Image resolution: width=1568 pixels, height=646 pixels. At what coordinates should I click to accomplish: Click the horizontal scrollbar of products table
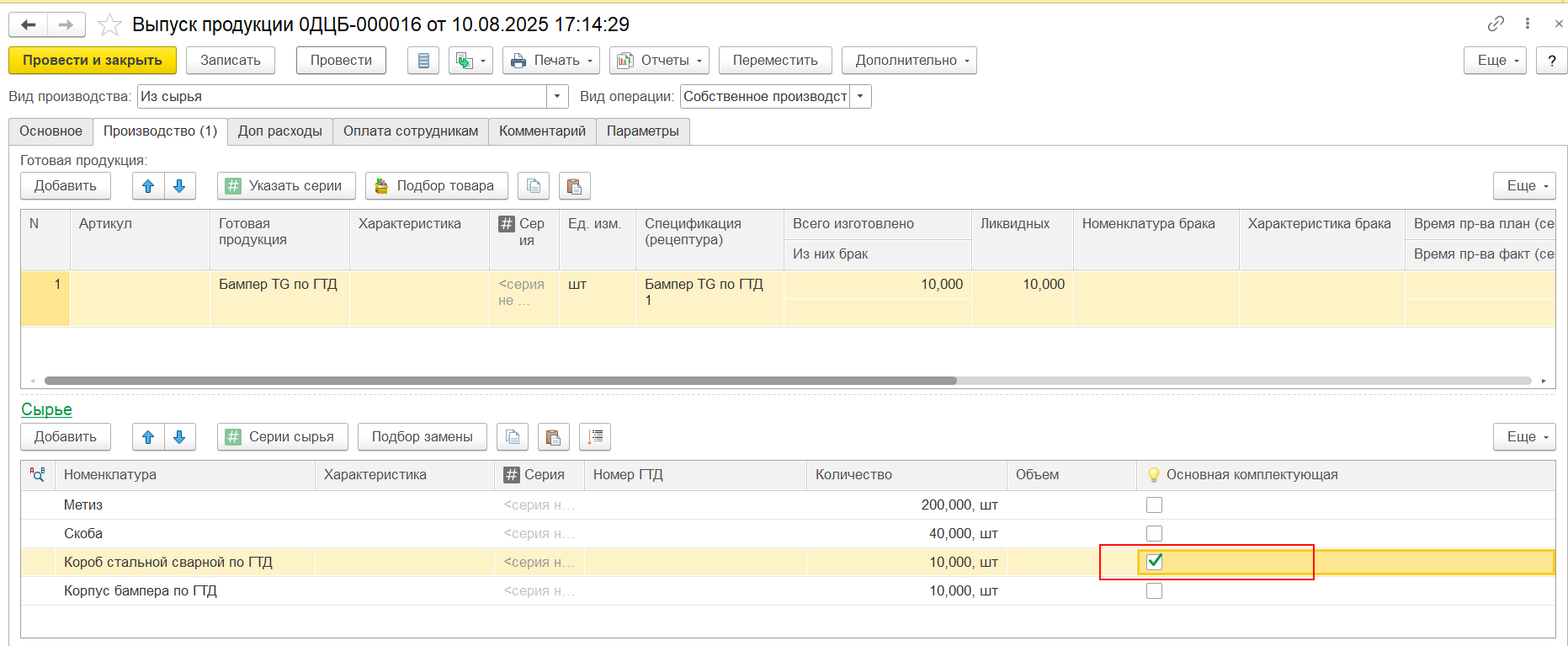click(500, 381)
